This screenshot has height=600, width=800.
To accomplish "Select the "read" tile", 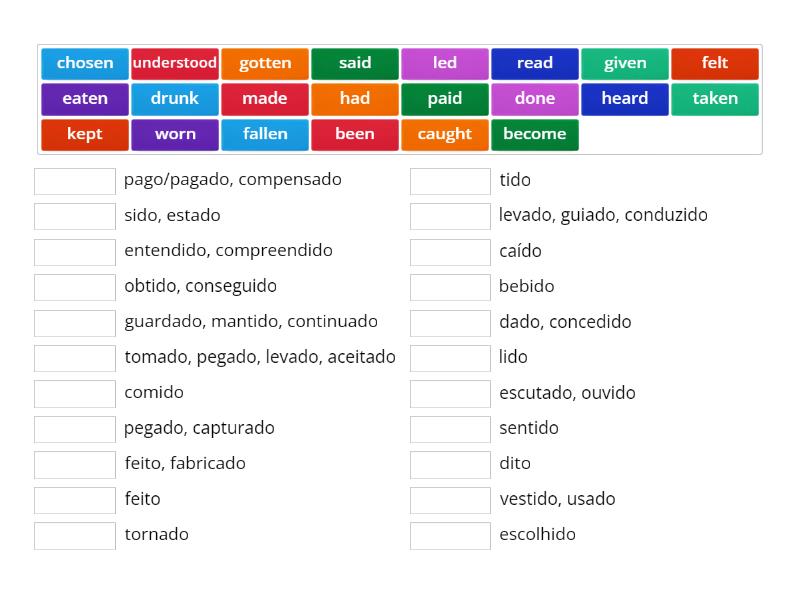I will click(x=534, y=63).
